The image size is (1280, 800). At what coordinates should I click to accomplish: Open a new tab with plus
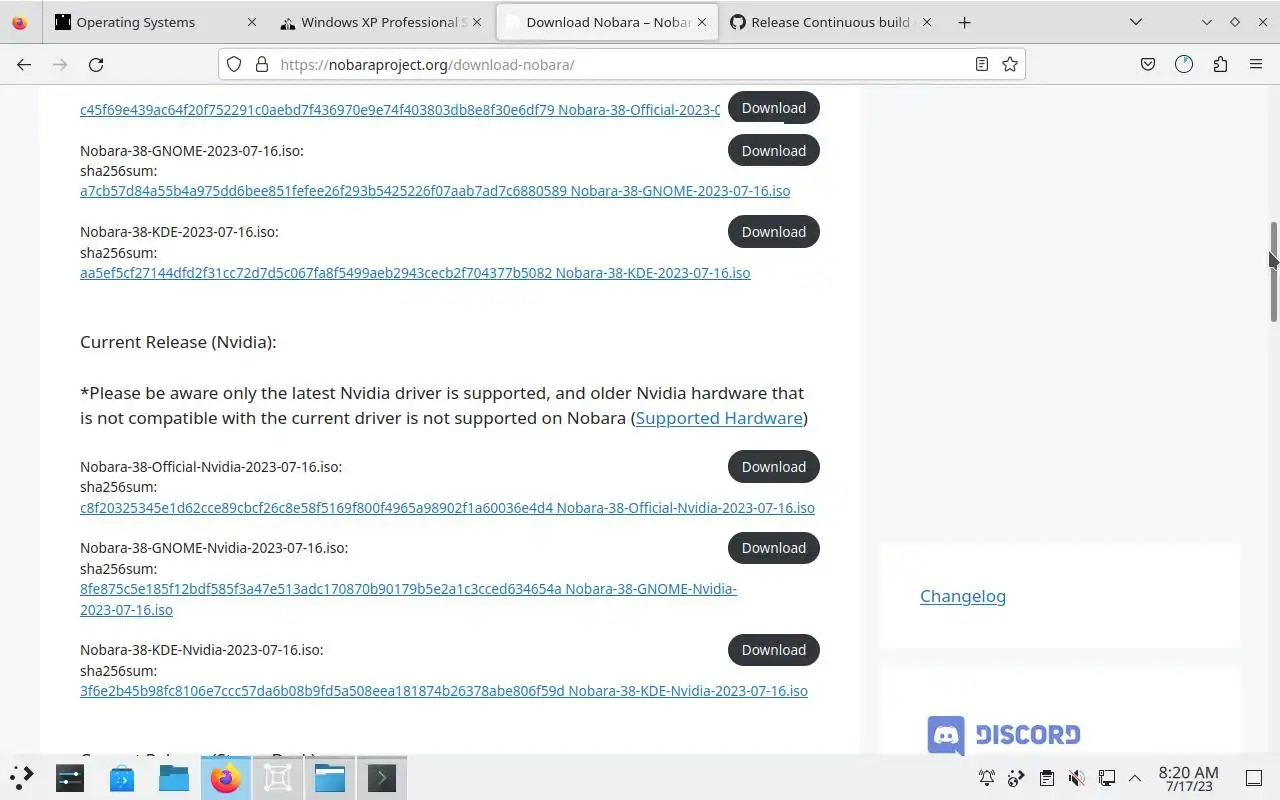coord(964,22)
